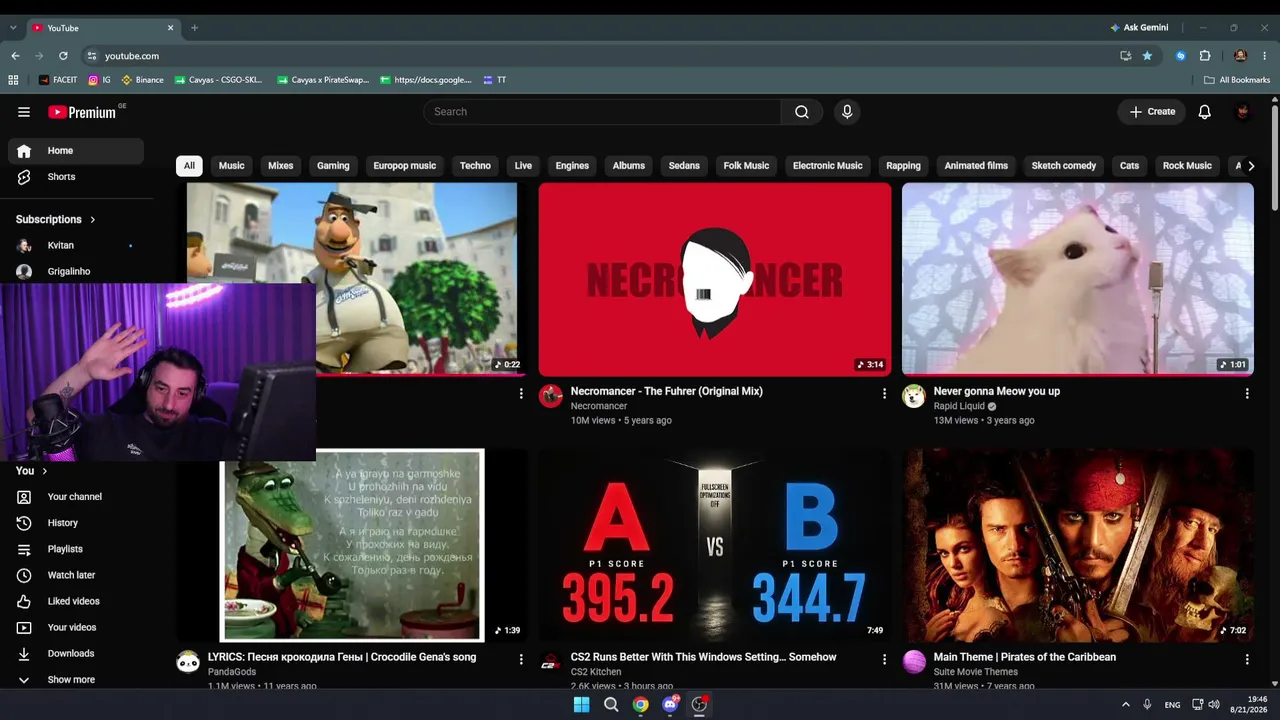Select the Cats filter chip
Screen dimensions: 1280x720
(1129, 166)
